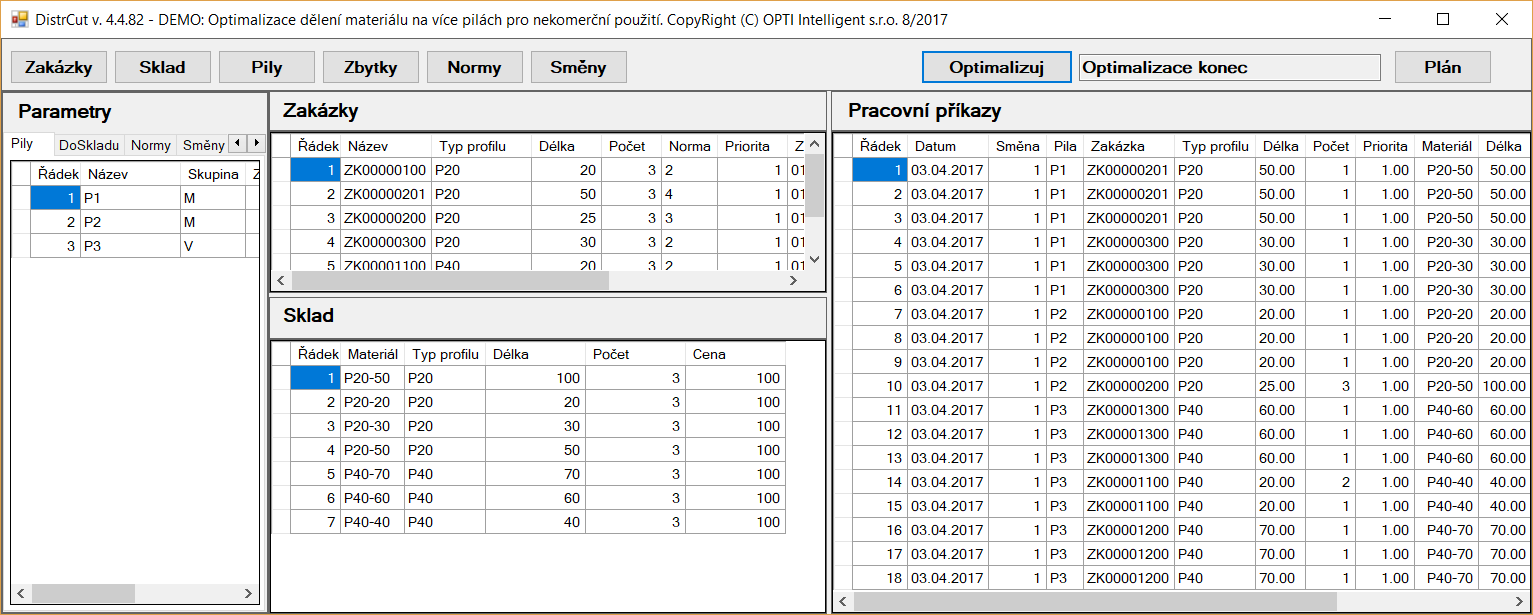Click the Zakázky horizontal scrollbar thumb
Image resolution: width=1533 pixels, height=615 pixels.
(x=450, y=281)
